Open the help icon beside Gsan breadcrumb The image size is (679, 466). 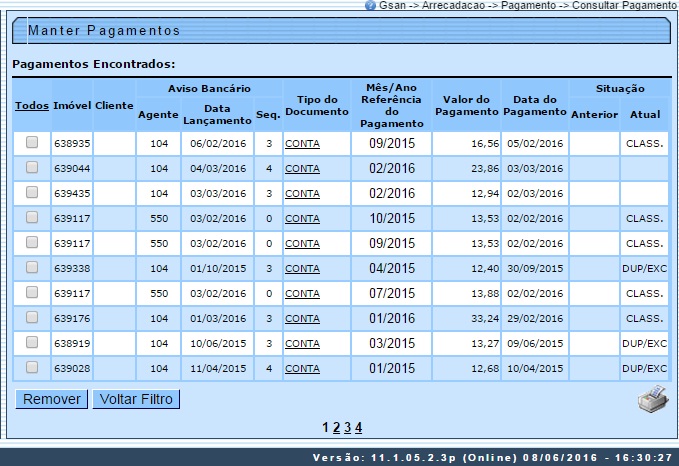pos(371,6)
